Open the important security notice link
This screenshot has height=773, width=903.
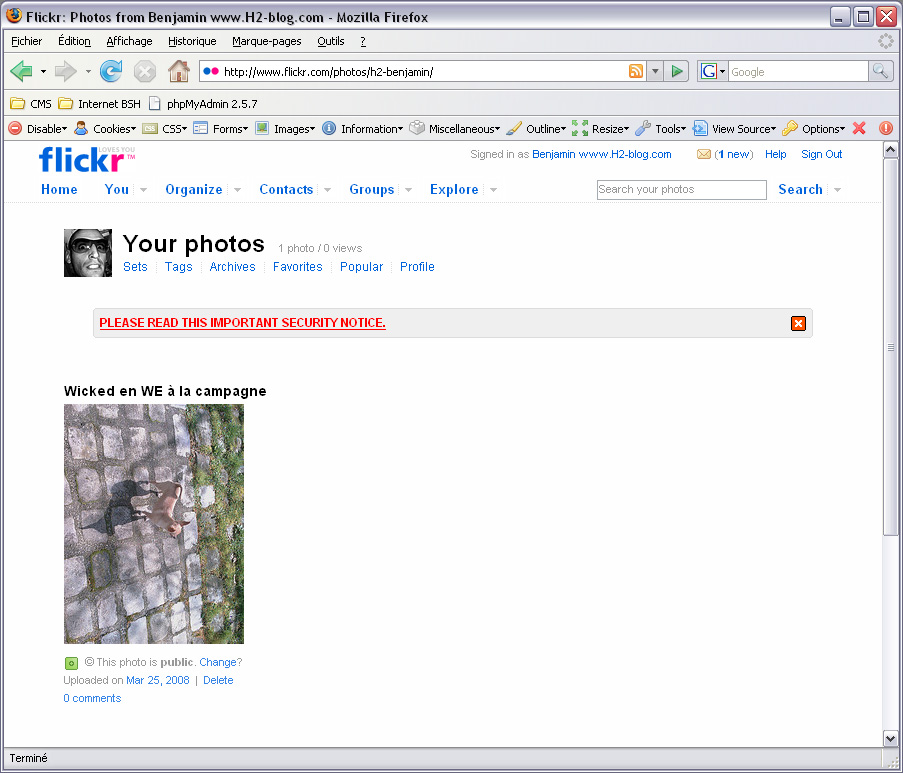click(x=242, y=323)
